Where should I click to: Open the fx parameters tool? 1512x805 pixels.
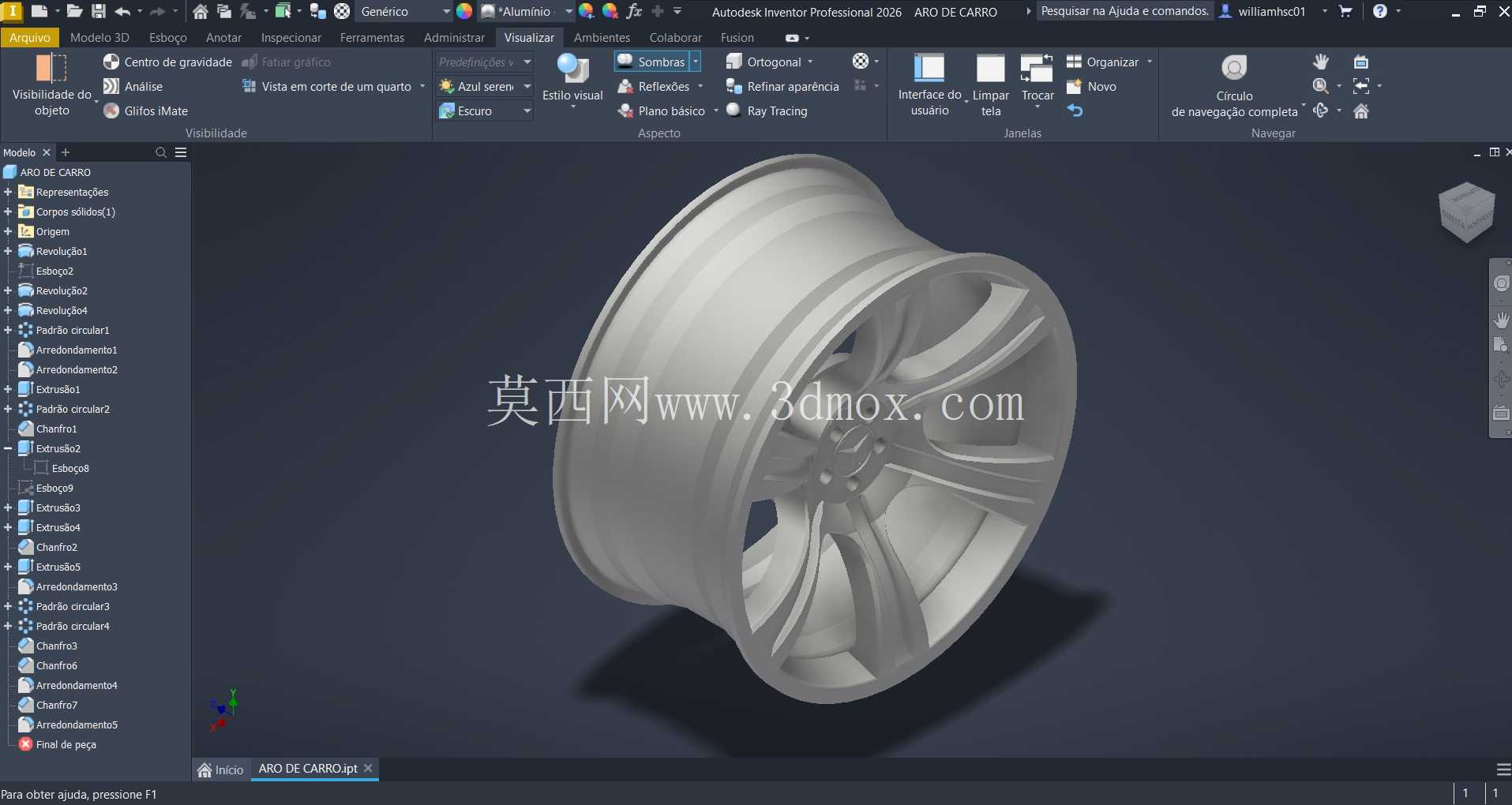pyautogui.click(x=633, y=11)
